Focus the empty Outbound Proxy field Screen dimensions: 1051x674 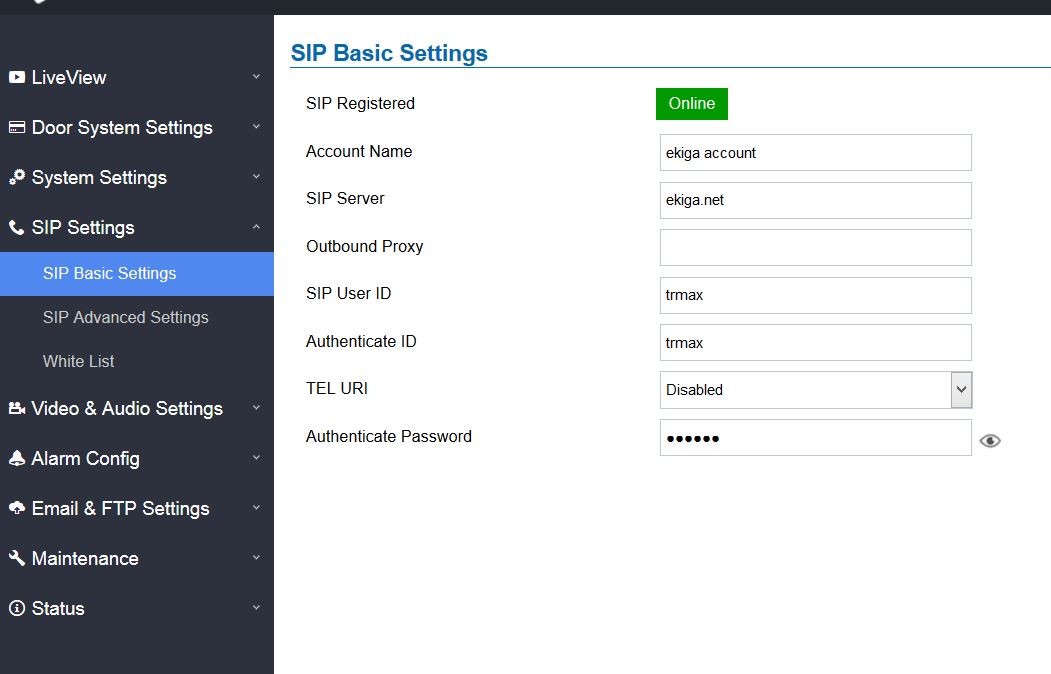pyautogui.click(x=815, y=247)
